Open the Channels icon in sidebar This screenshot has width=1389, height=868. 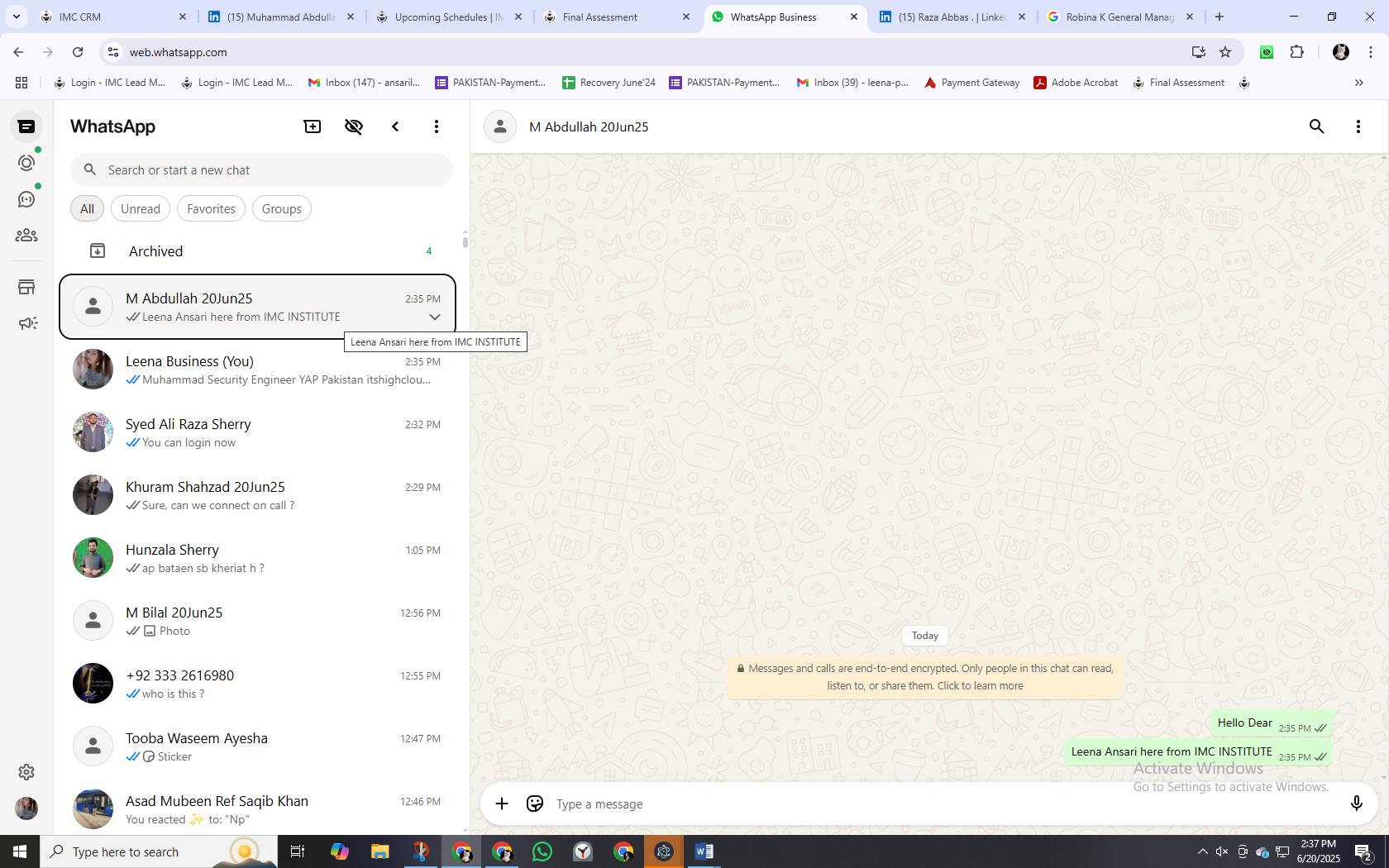point(26,199)
